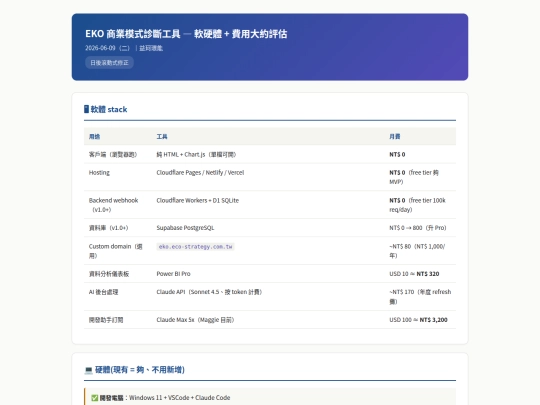This screenshot has height=405, width=540.
Task: Click the 日後滾動式修正 pill badge
Action: pos(109,63)
